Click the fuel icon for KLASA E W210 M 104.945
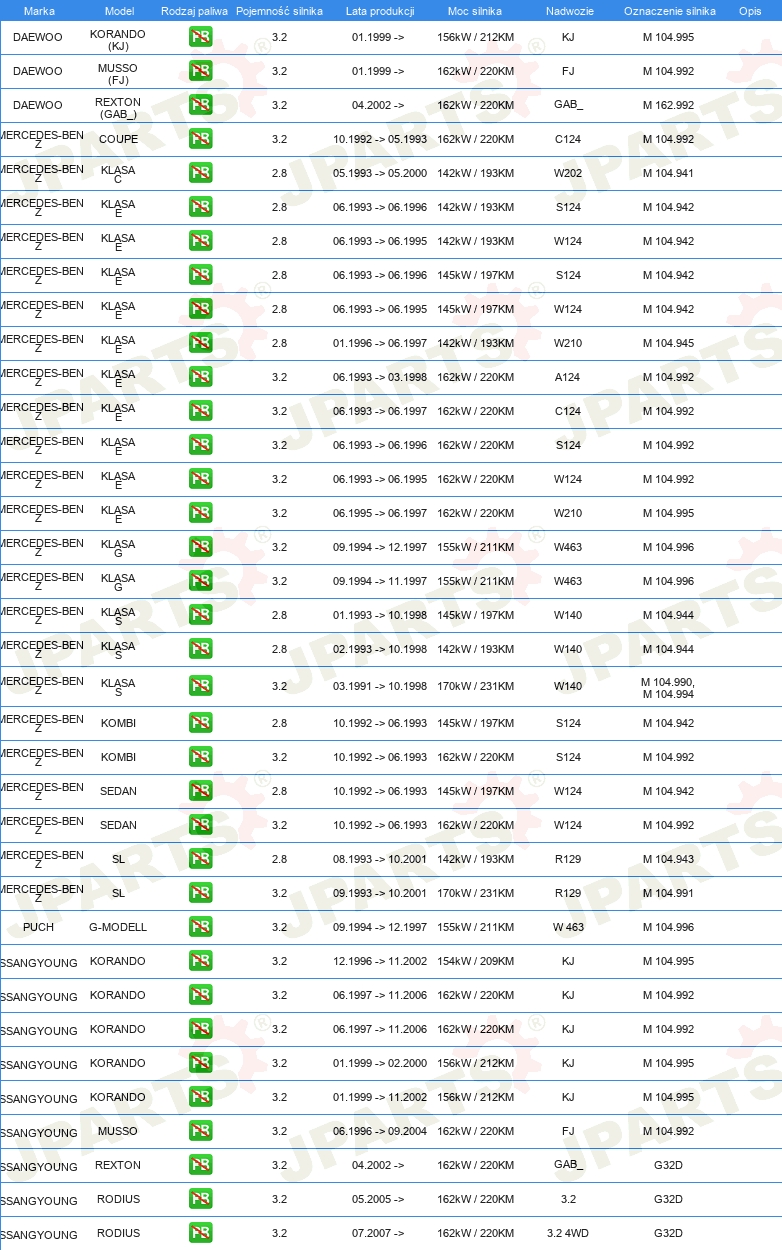 (200, 344)
